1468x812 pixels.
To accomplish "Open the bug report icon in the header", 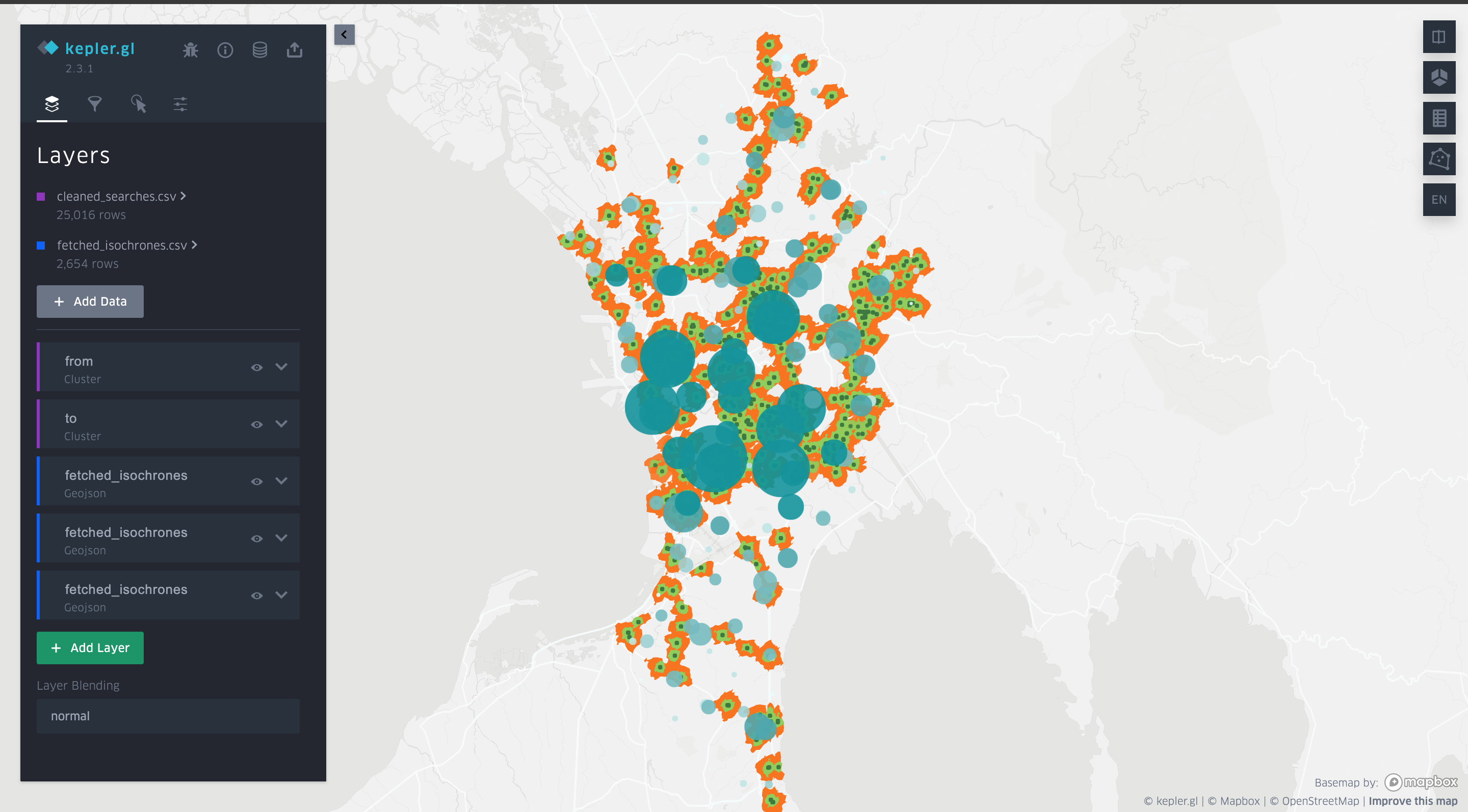I will tap(191, 50).
